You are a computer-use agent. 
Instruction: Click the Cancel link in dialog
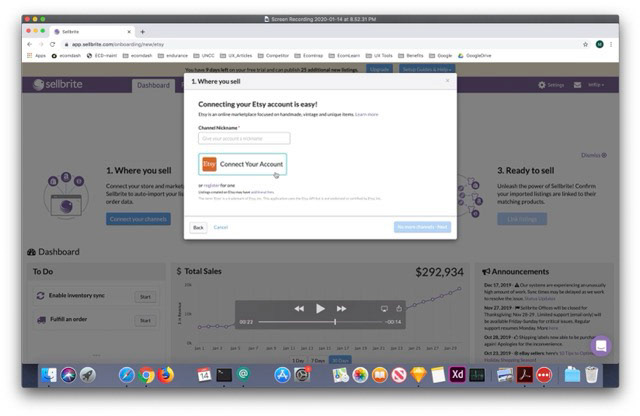coord(220,227)
